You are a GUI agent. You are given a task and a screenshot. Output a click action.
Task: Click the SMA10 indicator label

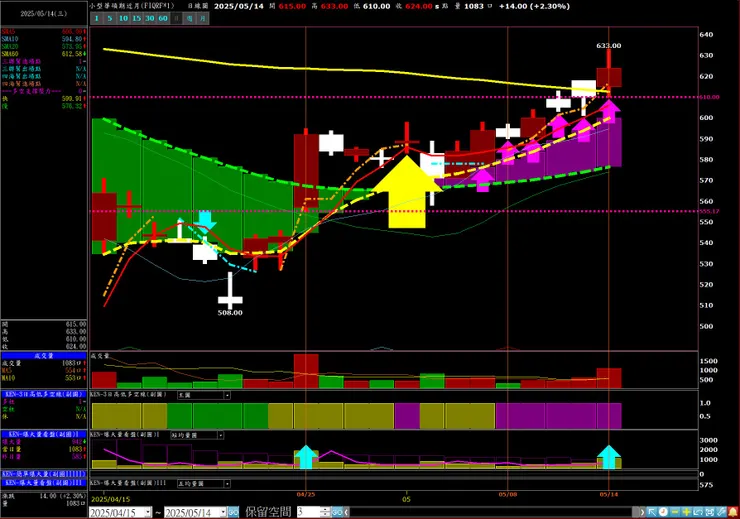[x=10, y=39]
